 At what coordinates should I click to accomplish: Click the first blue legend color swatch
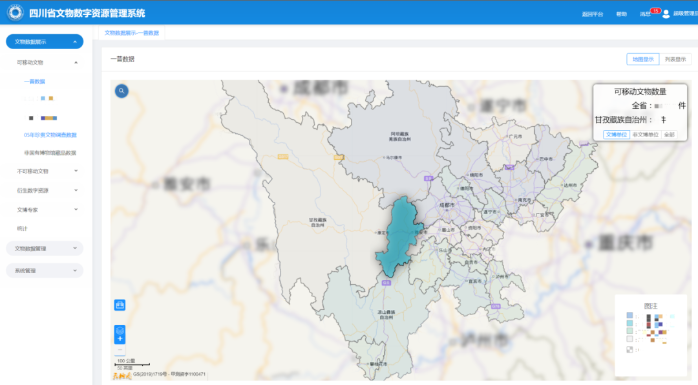(629, 315)
